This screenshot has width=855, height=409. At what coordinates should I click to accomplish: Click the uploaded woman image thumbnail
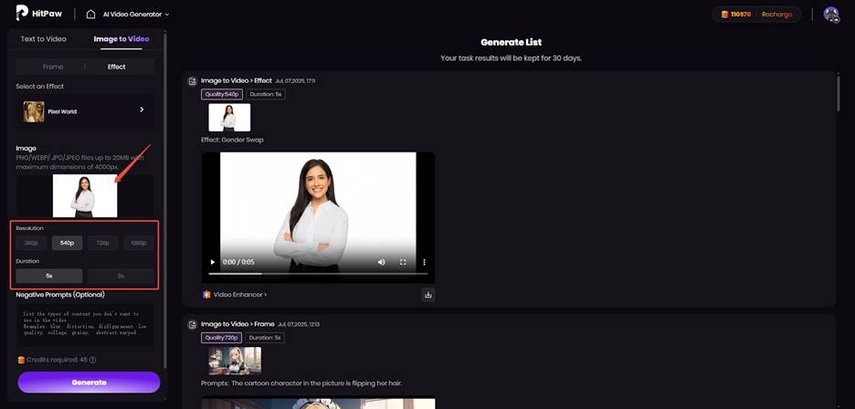(85, 196)
